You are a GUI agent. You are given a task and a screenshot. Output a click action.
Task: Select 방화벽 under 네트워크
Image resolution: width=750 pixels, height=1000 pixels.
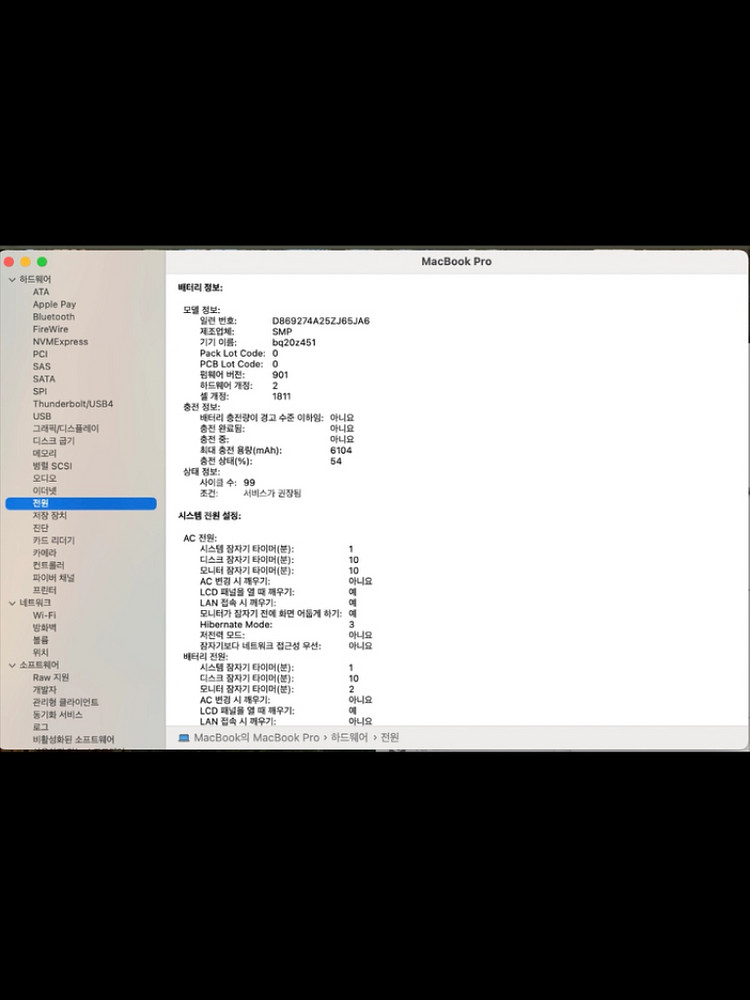[x=45, y=628]
